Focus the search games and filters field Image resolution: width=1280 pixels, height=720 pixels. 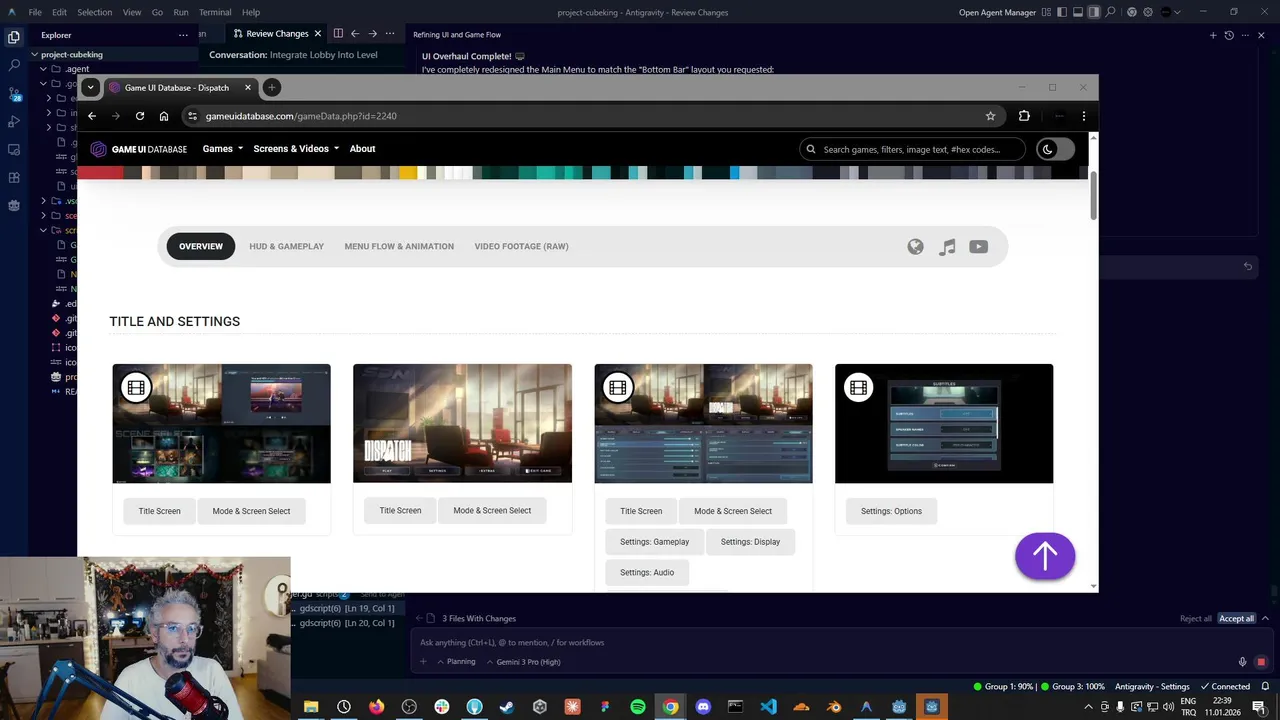click(912, 149)
